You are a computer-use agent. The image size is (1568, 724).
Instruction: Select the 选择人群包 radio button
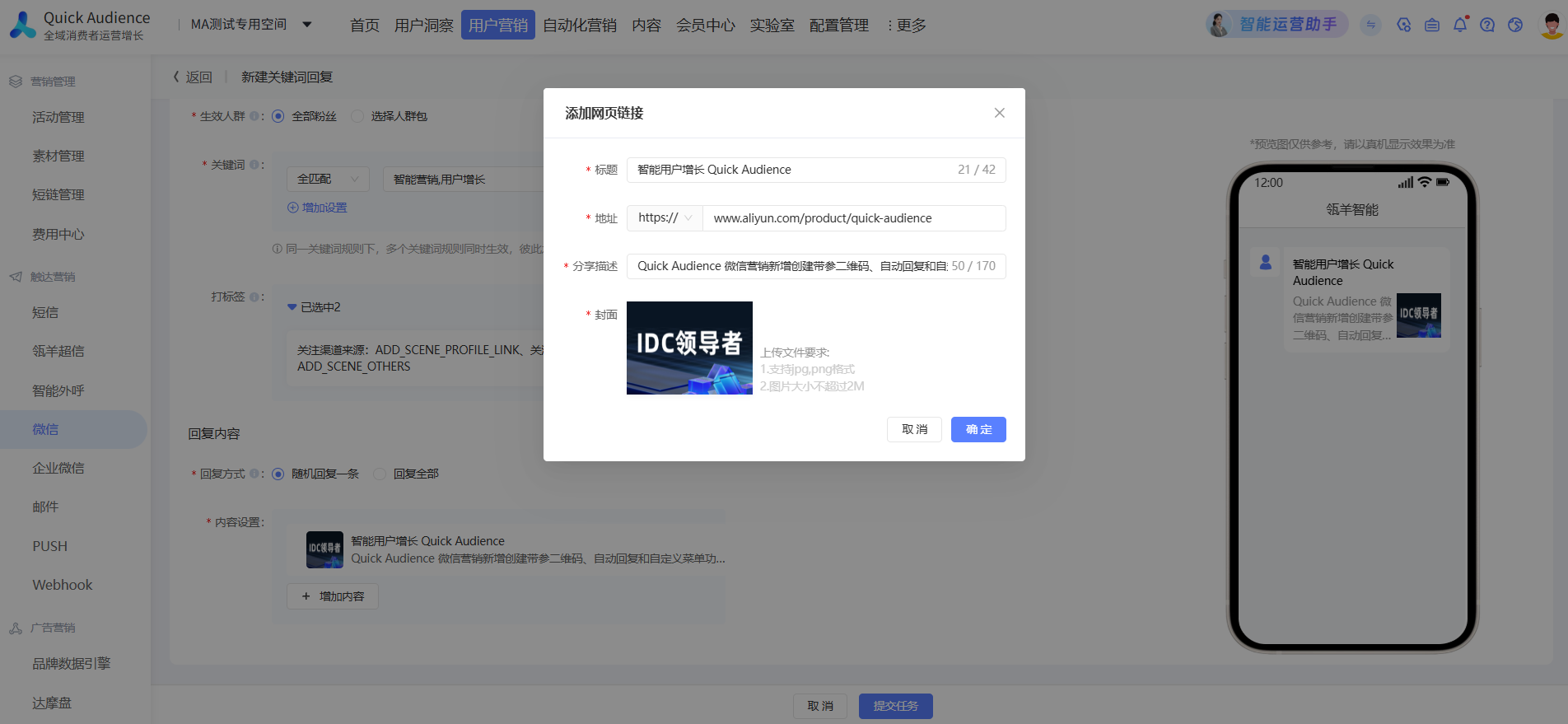(357, 116)
